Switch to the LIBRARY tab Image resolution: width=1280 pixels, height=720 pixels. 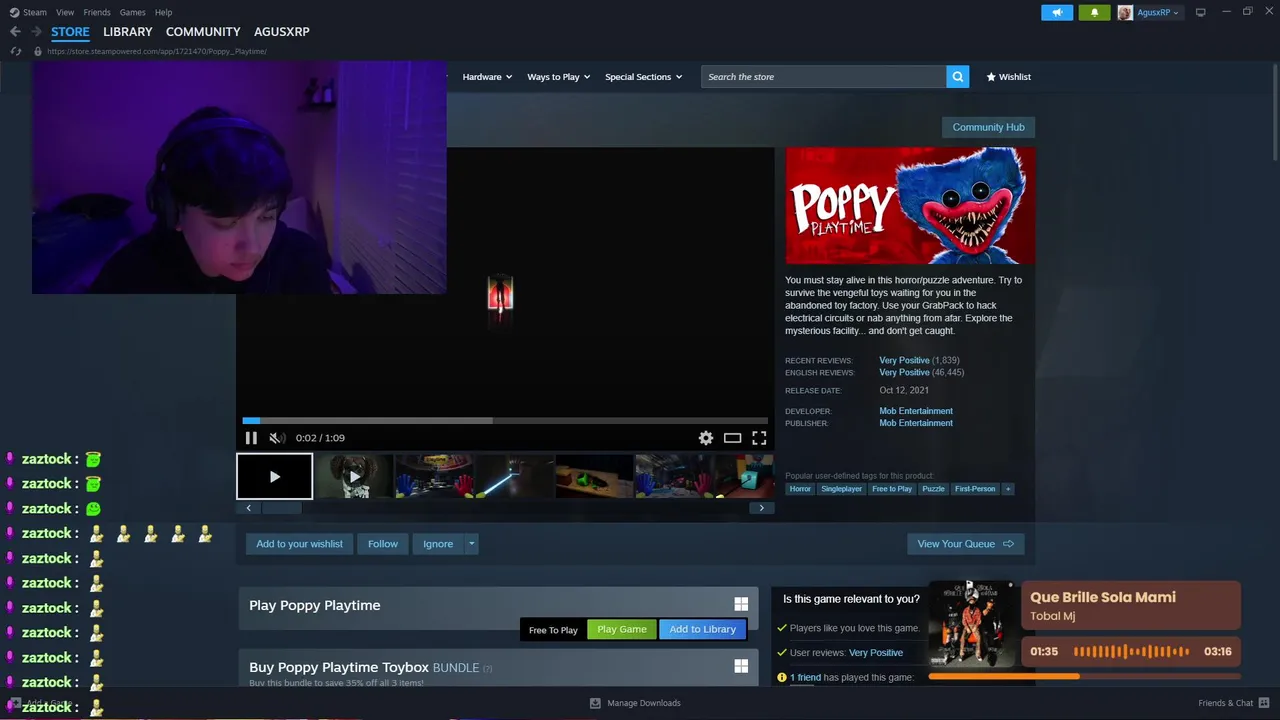click(x=128, y=32)
